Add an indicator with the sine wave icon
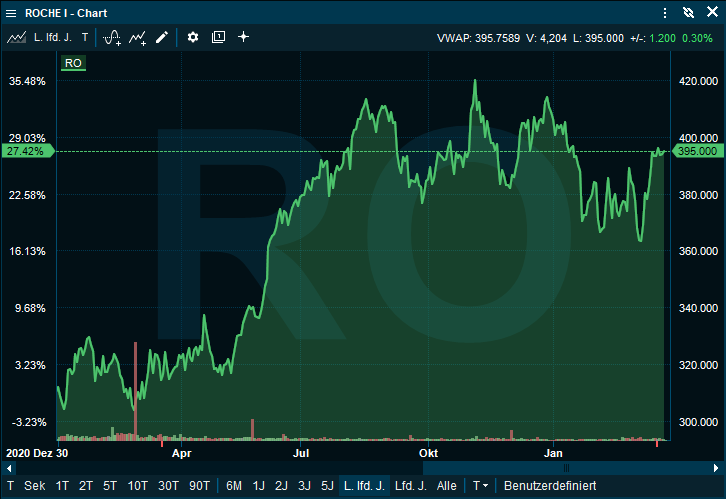 pyautogui.click(x=112, y=37)
